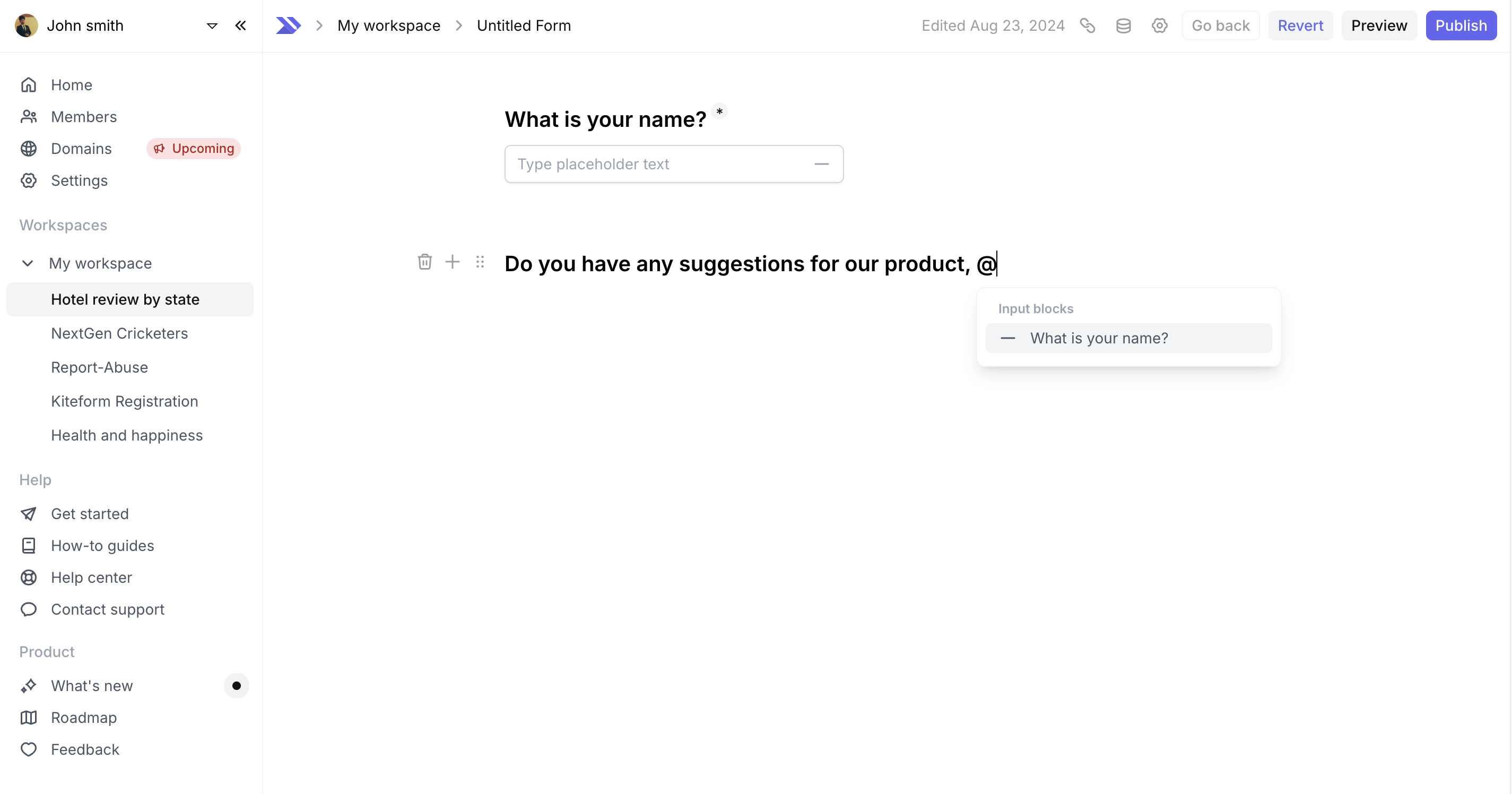Add a new block with plus icon

[452, 262]
